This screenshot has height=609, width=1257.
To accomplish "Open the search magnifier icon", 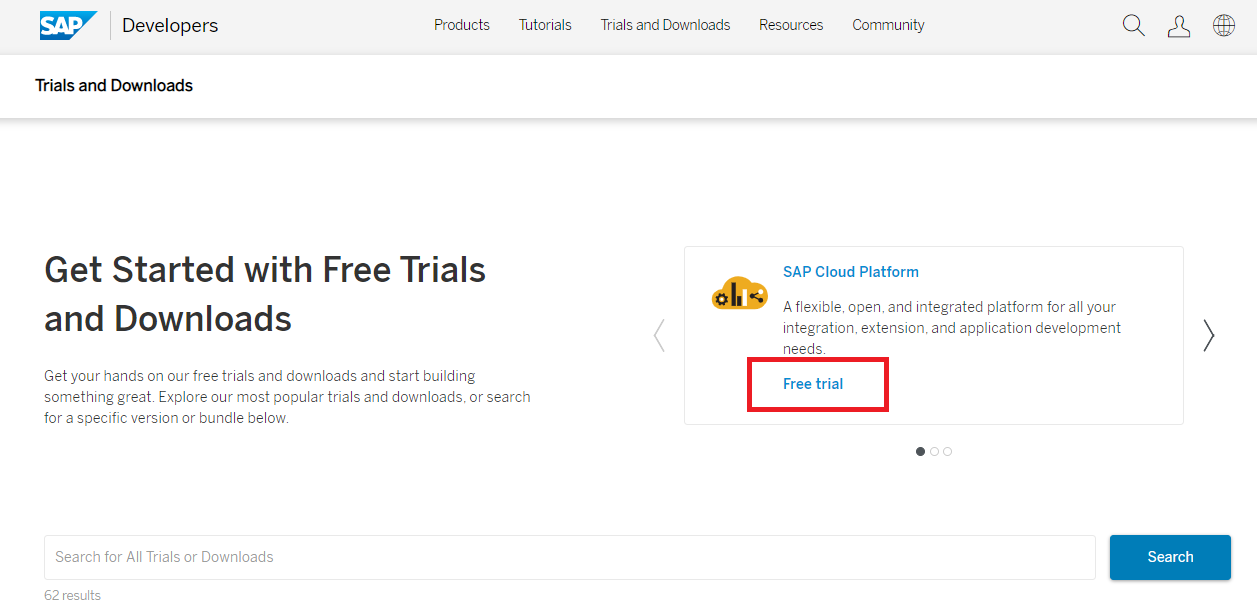I will point(1133,25).
